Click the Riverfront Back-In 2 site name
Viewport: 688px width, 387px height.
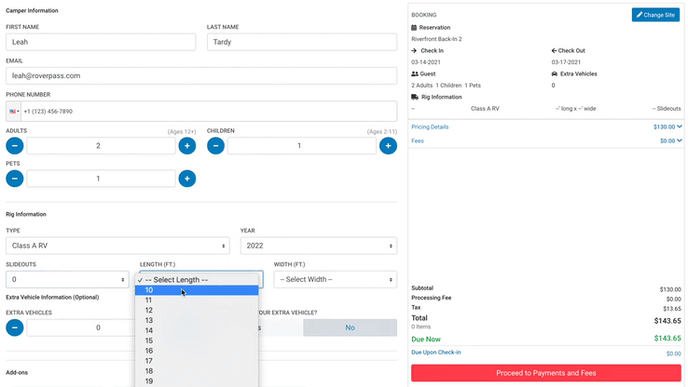(x=437, y=39)
